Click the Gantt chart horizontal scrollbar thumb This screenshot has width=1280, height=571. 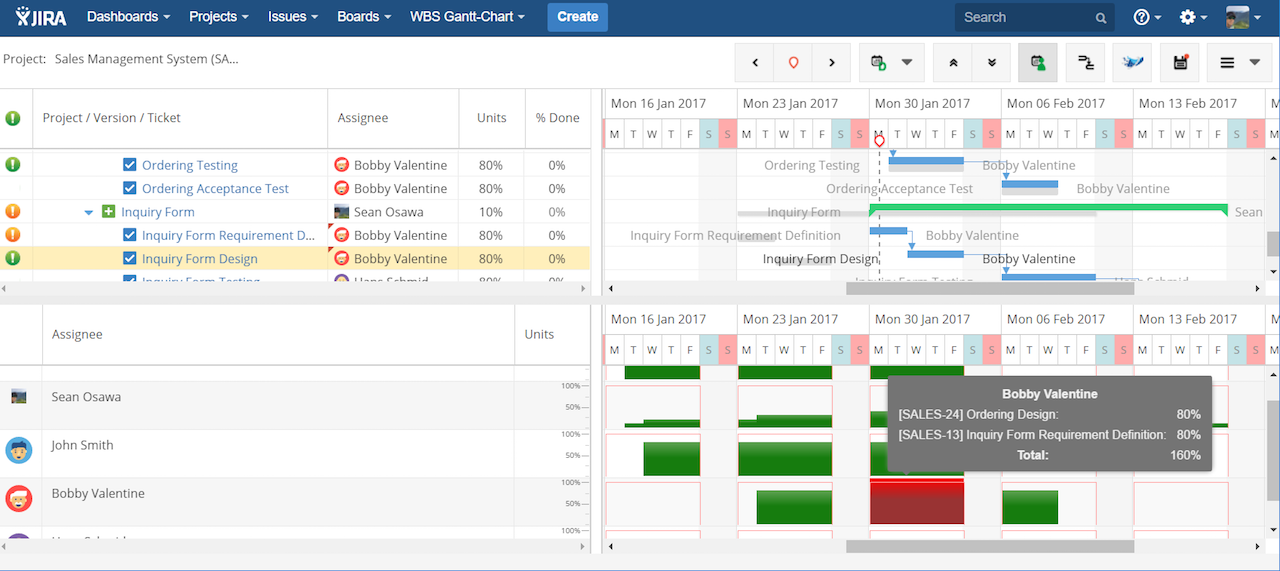990,288
